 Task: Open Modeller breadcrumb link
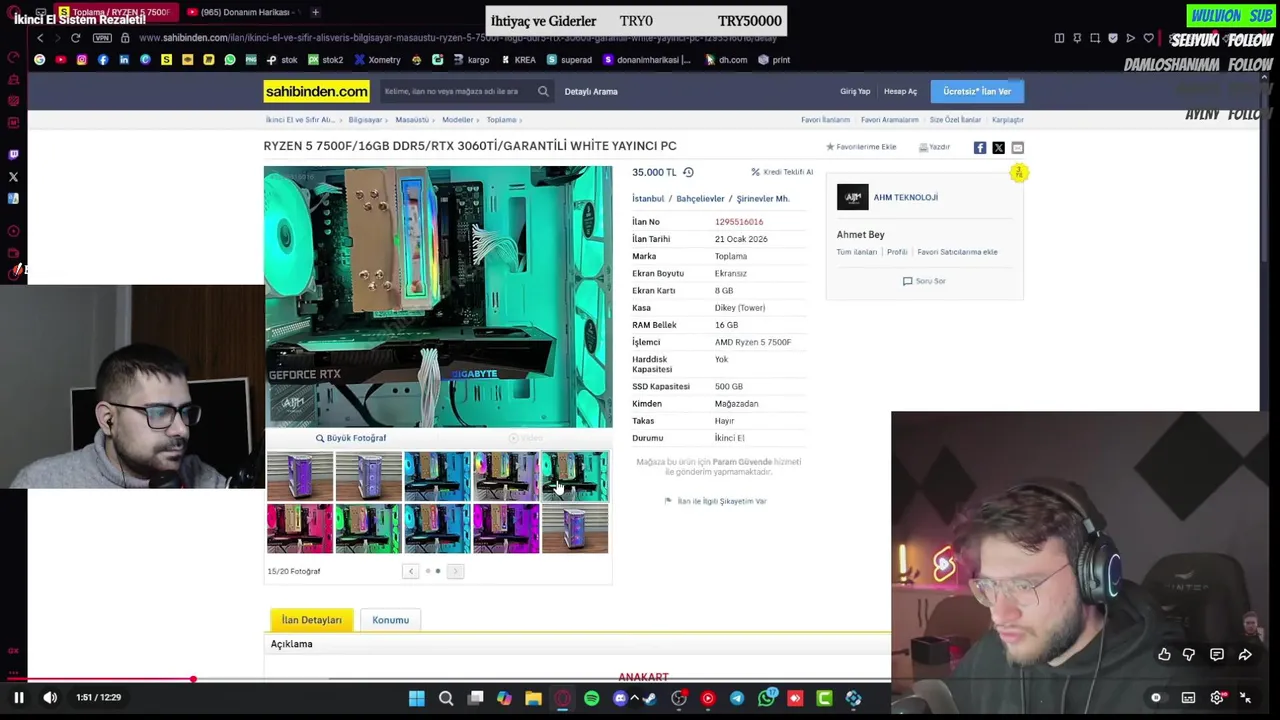tap(457, 120)
